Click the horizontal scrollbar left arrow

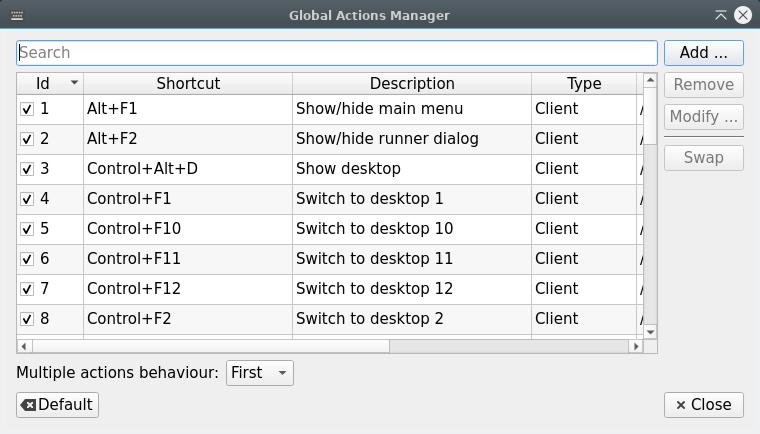tap(24, 346)
